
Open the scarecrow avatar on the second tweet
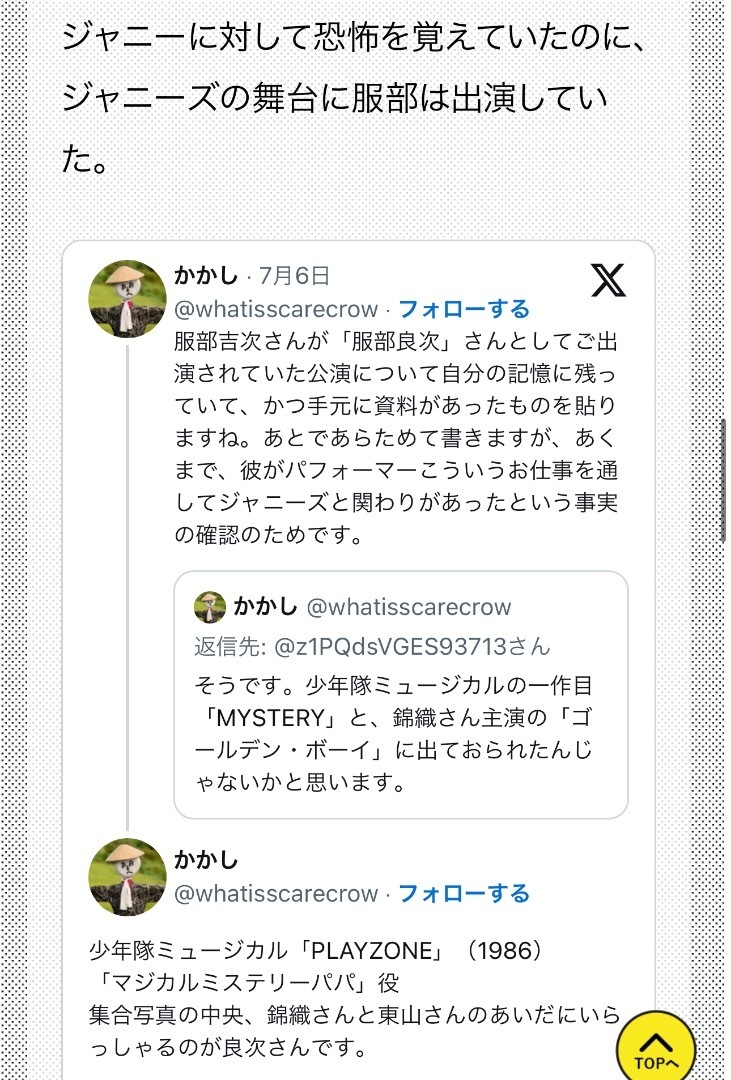127,877
